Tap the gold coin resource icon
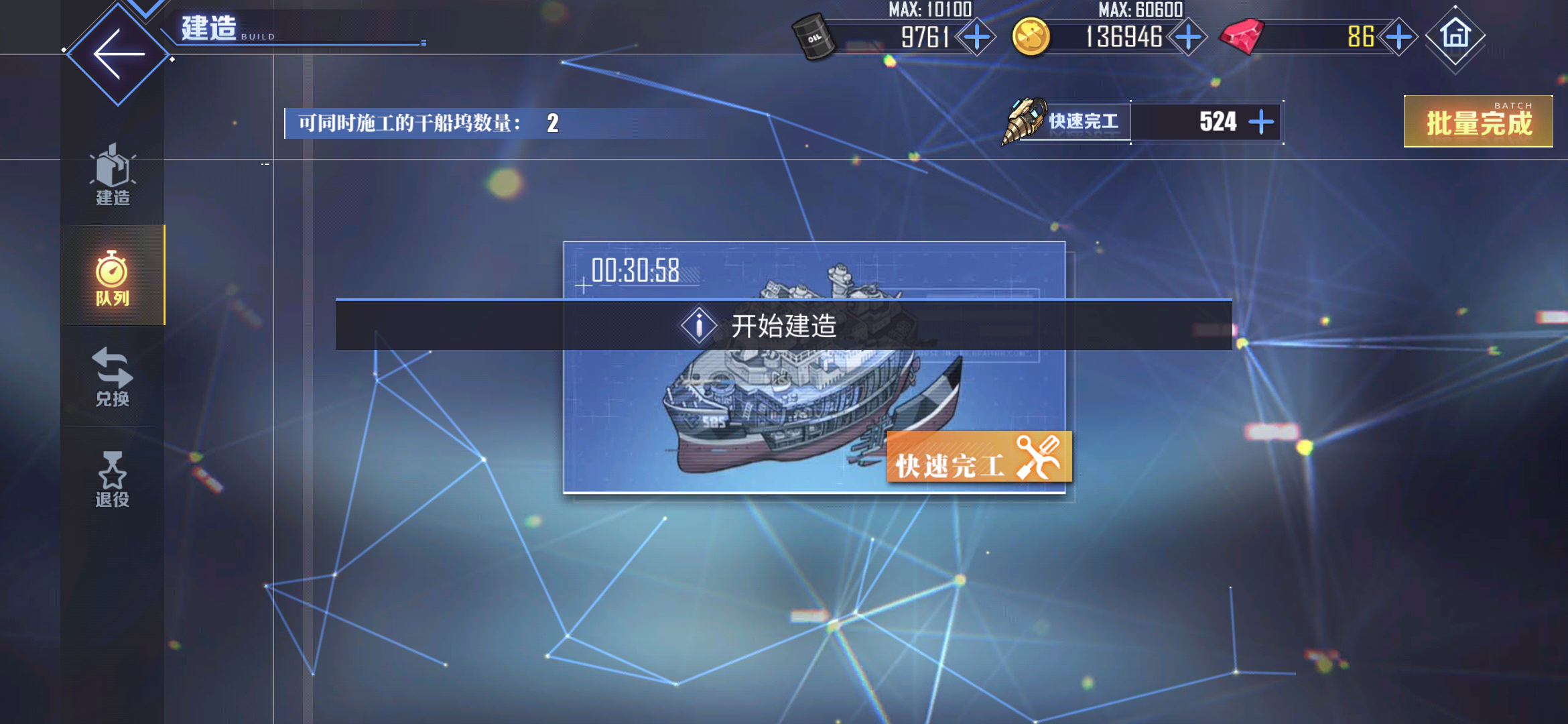The image size is (1568, 724). tap(1031, 37)
